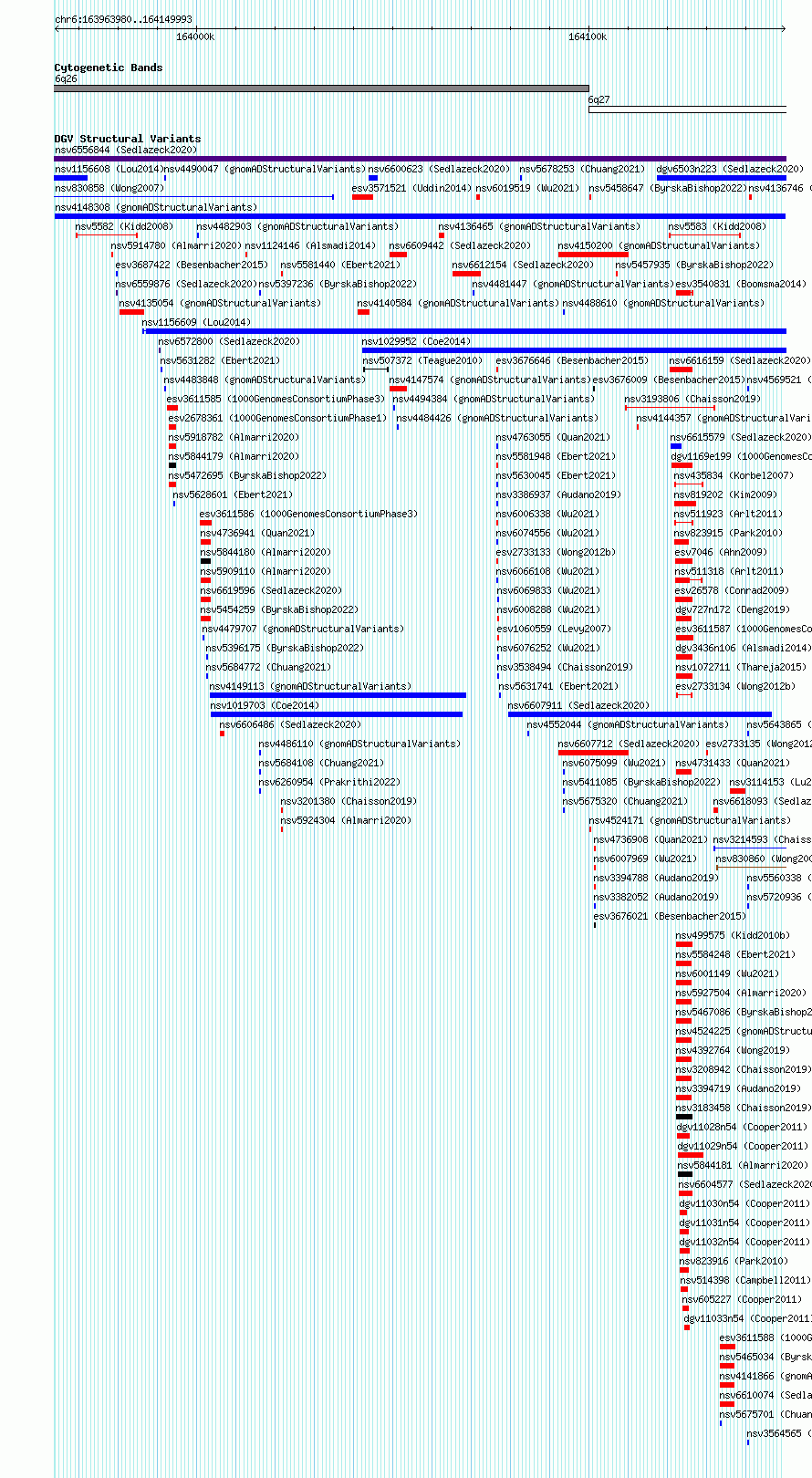Select nsv5457935 (ByrskaBishop2022) label

694,265
